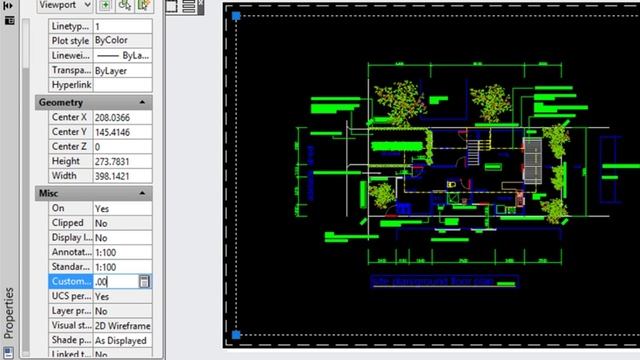
Task: Edit the Center Z value 0
Action: (x=122, y=147)
